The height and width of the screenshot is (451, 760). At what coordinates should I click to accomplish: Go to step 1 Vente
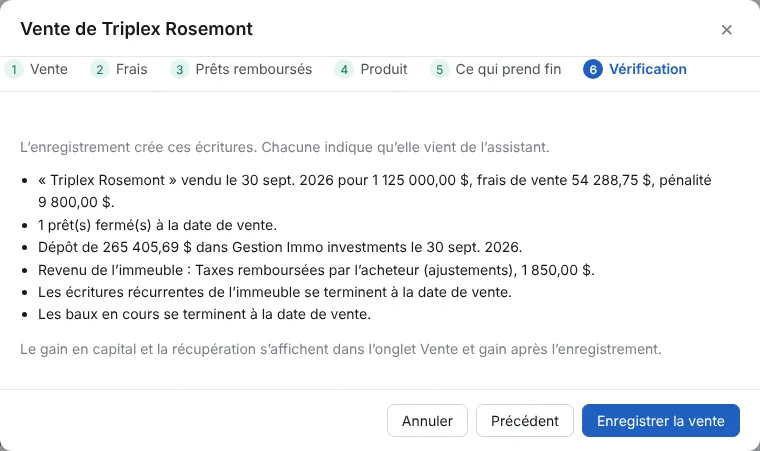[x=36, y=69]
